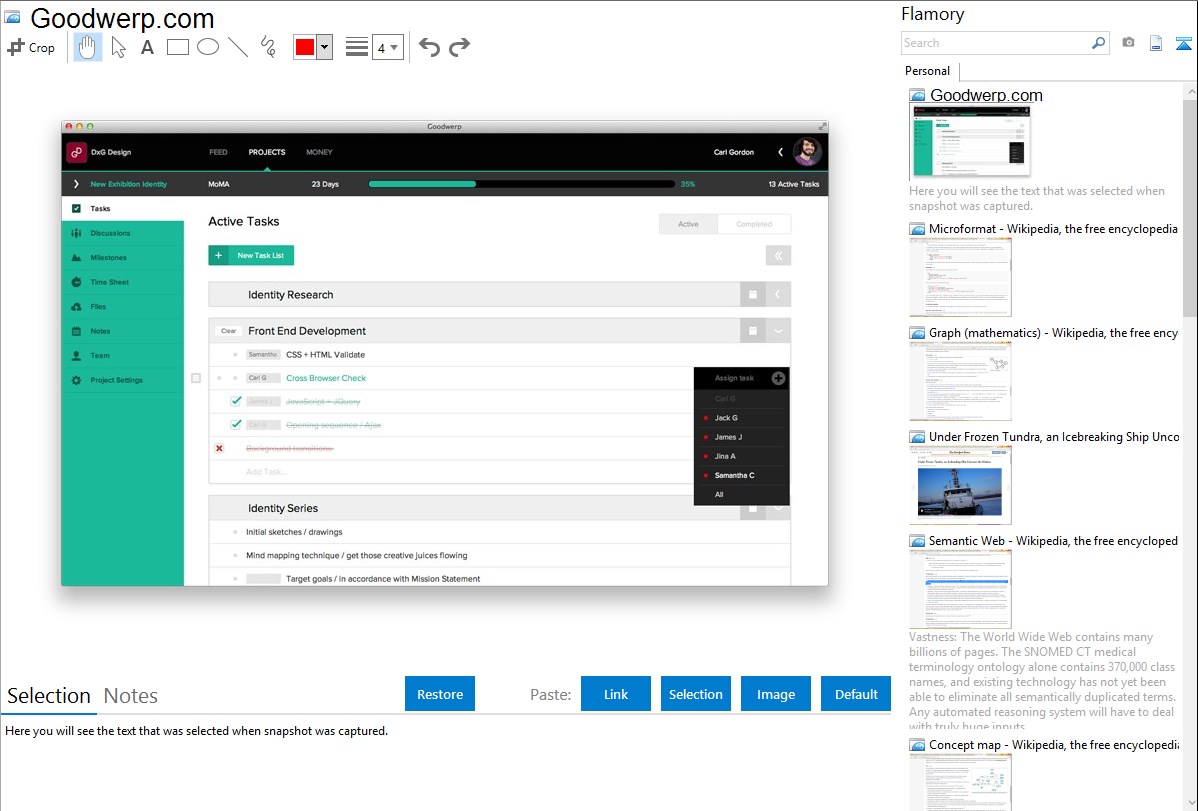This screenshot has height=811, width=1198.
Task: Click the Tasks checkbox item in the sidebar
Action: [x=122, y=209]
